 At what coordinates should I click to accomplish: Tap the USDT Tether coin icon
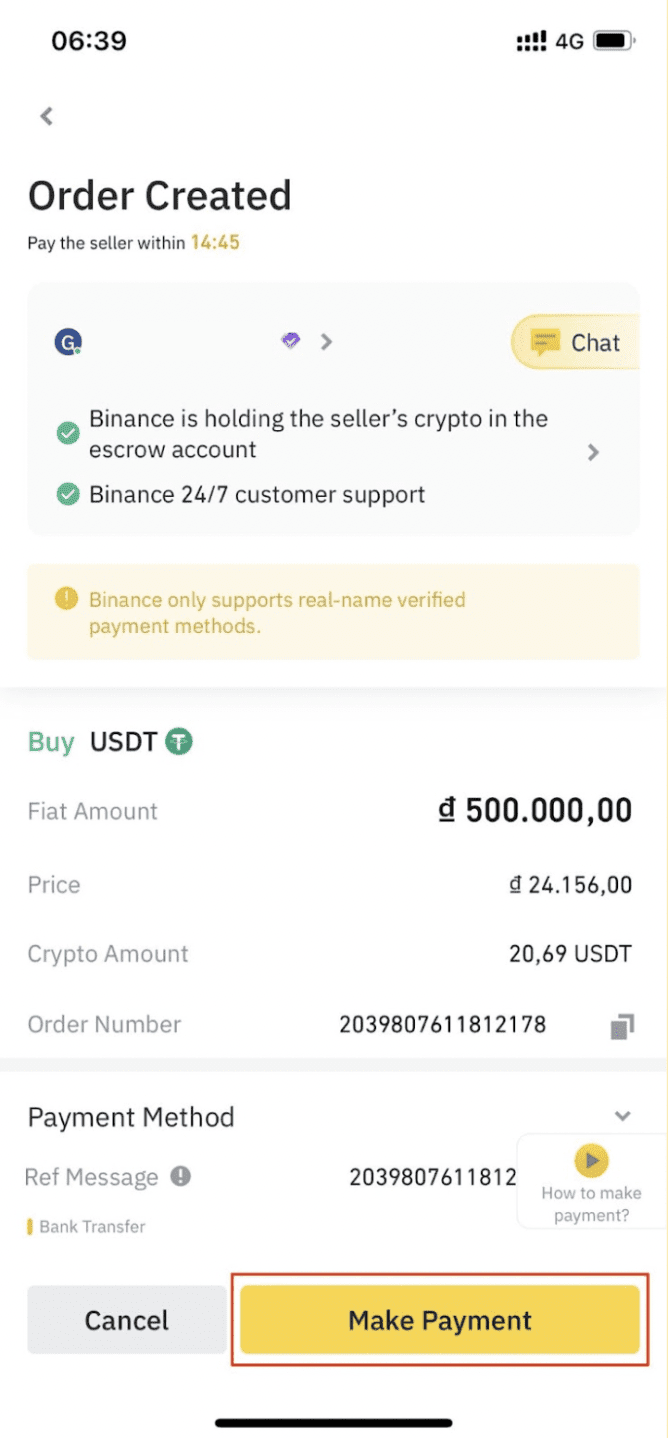[179, 742]
